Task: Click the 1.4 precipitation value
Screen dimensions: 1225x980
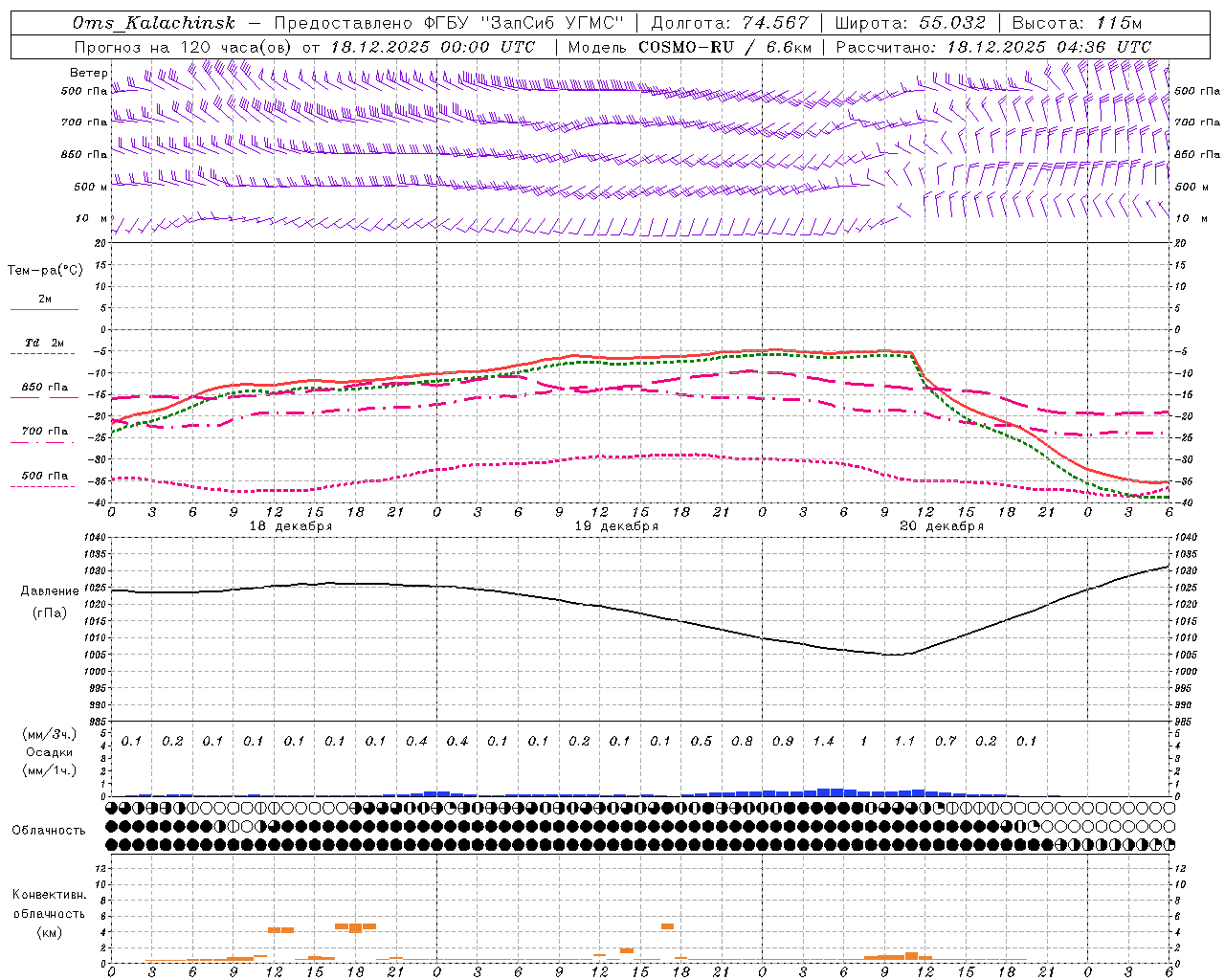Action: (x=823, y=741)
